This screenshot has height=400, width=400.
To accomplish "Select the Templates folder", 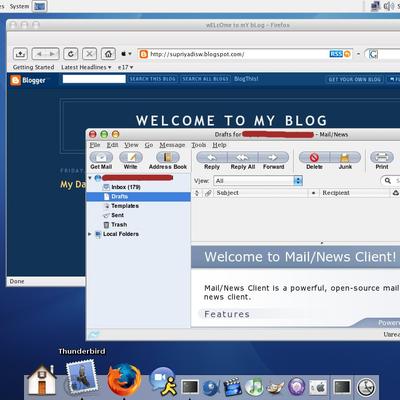I will click(138, 206).
